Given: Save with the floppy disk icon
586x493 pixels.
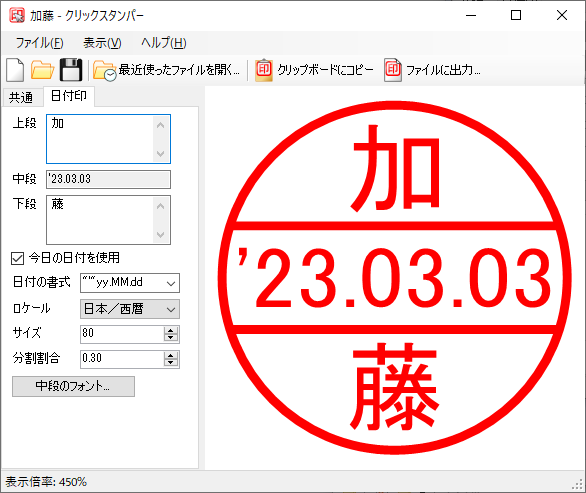Looking at the screenshot, I should click(x=71, y=70).
